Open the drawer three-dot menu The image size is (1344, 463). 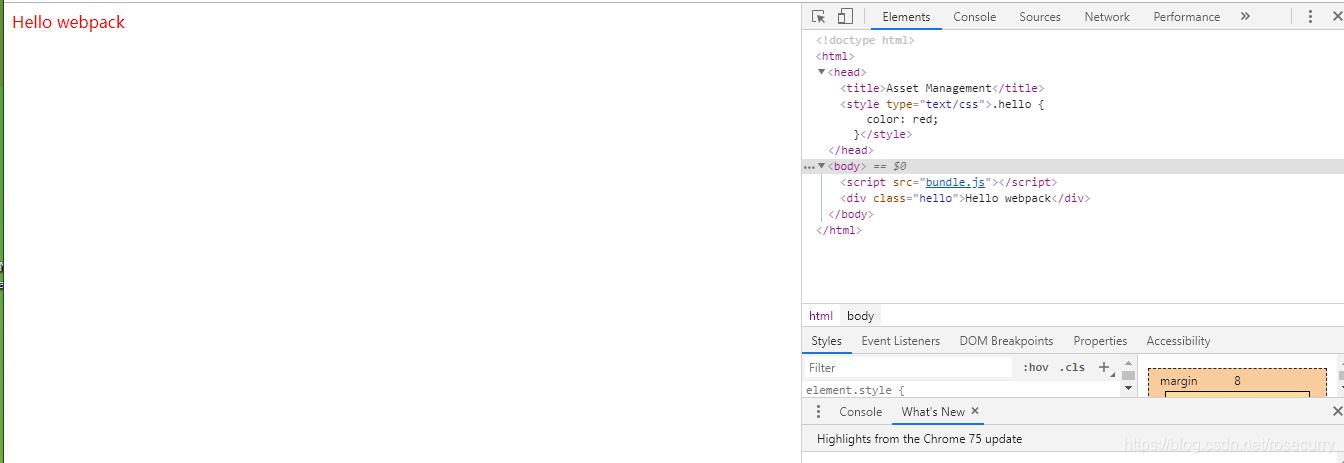pos(818,412)
